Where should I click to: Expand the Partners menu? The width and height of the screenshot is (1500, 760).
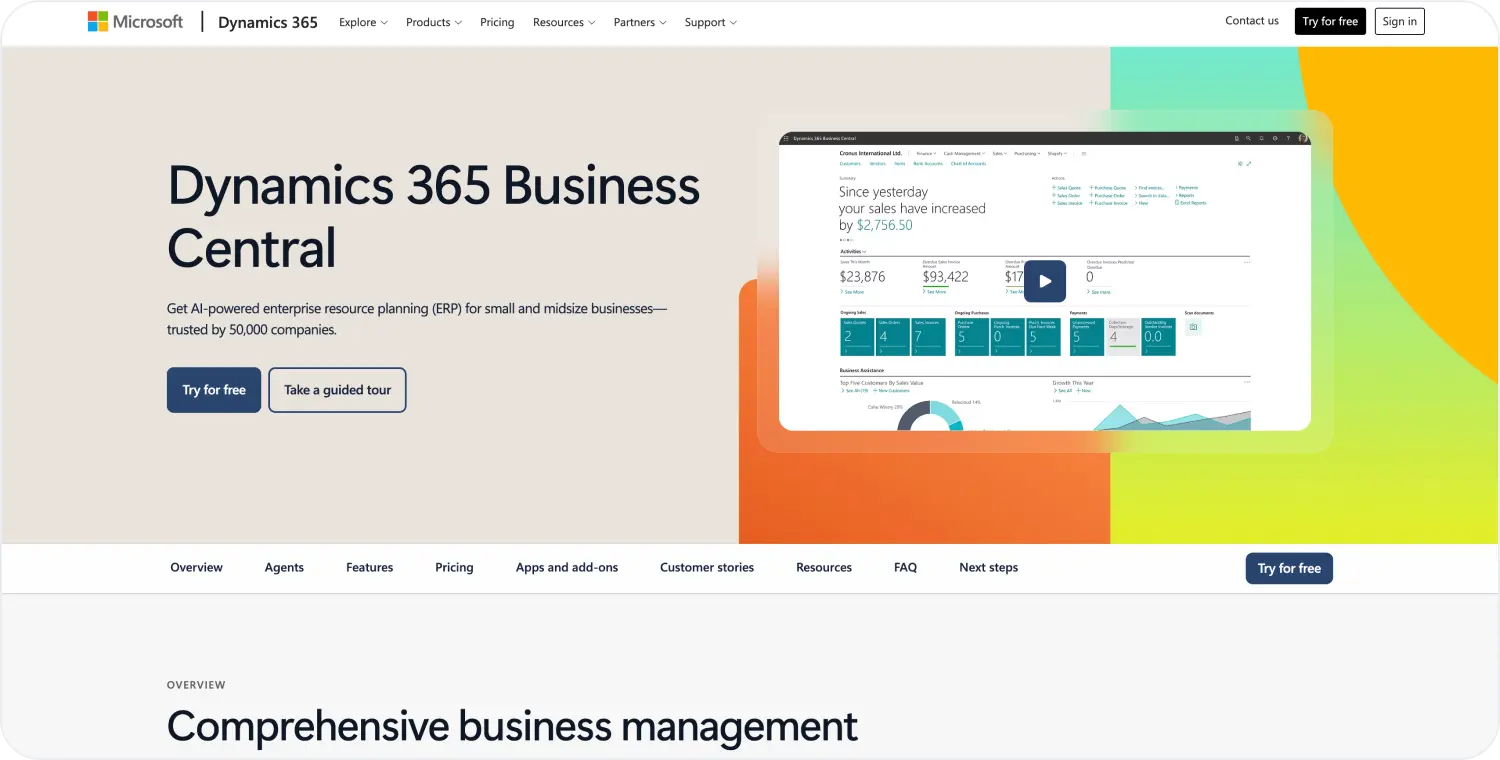(x=640, y=22)
